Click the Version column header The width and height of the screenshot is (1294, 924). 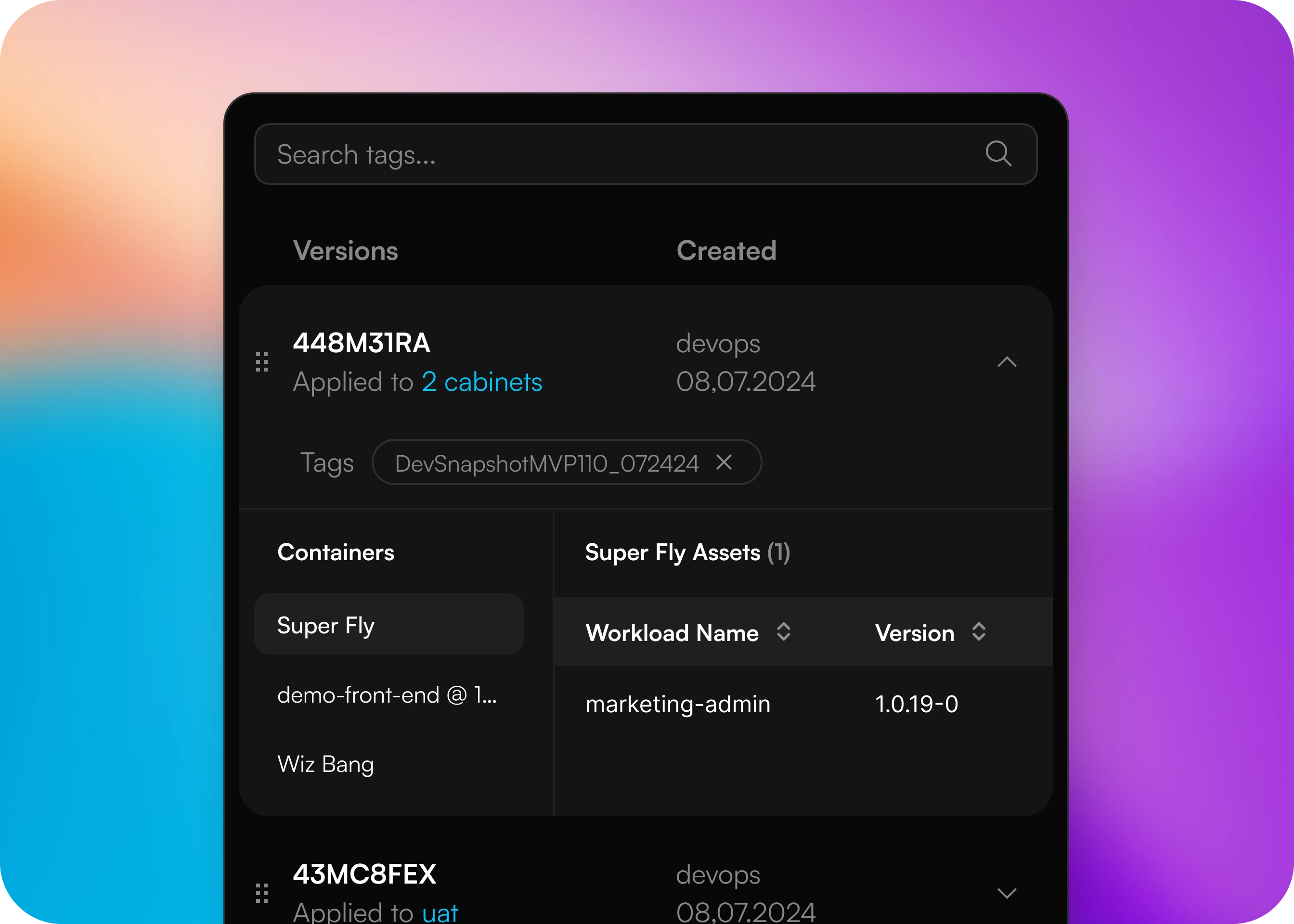point(915,633)
